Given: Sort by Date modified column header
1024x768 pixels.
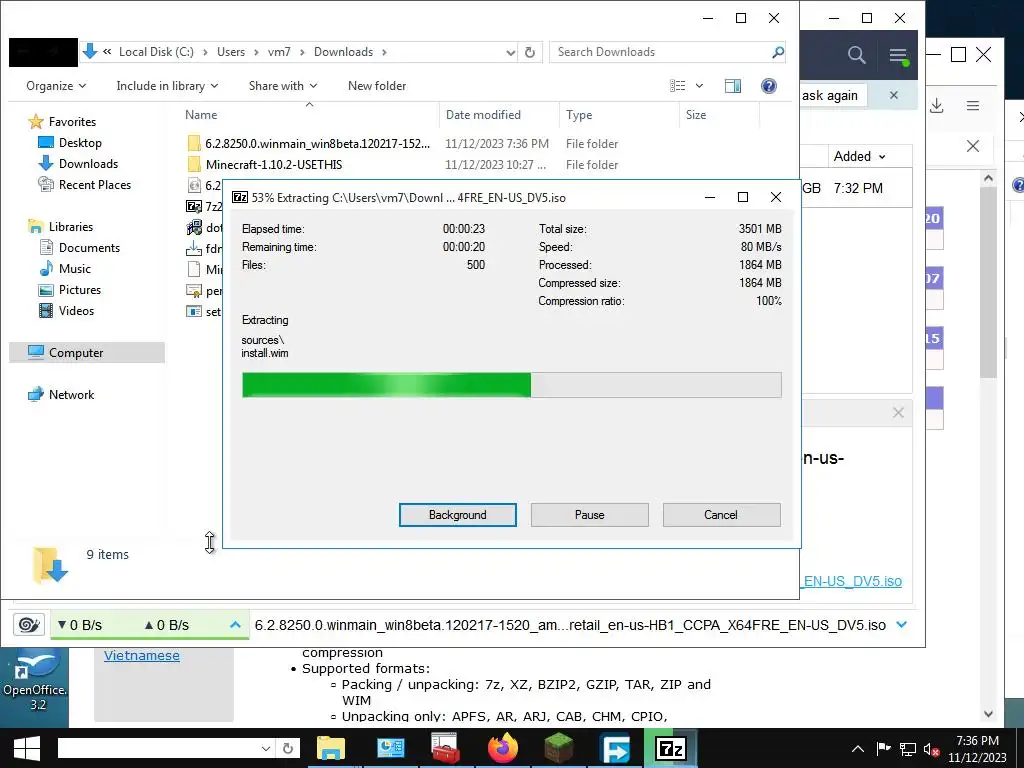Looking at the screenshot, I should [x=483, y=115].
